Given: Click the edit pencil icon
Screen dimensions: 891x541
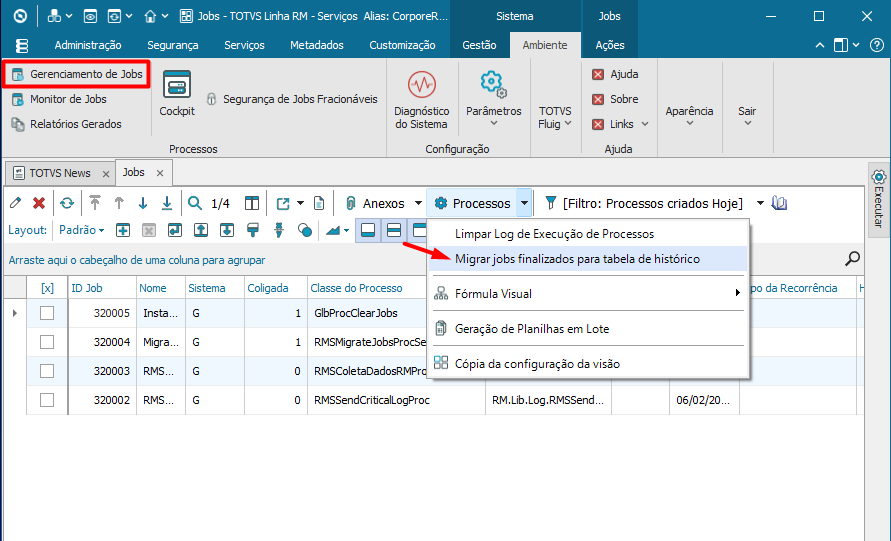Looking at the screenshot, I should [15, 203].
